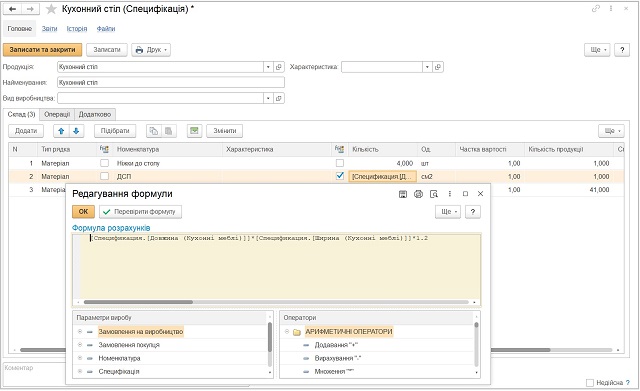Expand Замовлення покупця parameter node
Viewport: 640px width, 391px height.
pos(80,345)
